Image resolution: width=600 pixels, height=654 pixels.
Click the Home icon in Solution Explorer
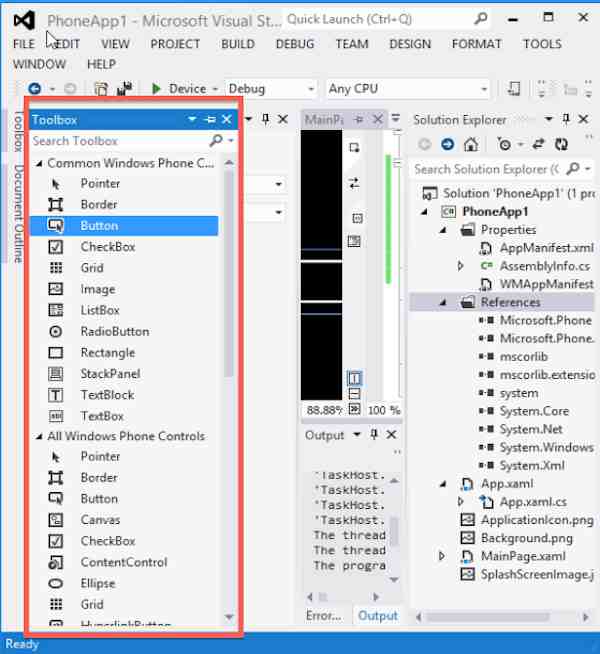[471, 145]
